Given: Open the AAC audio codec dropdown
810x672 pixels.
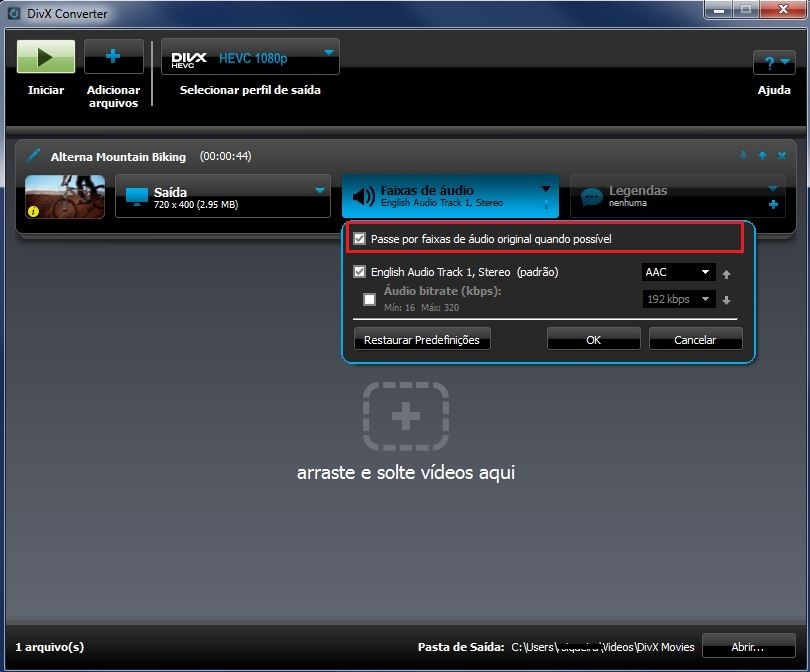Looking at the screenshot, I should pos(678,272).
